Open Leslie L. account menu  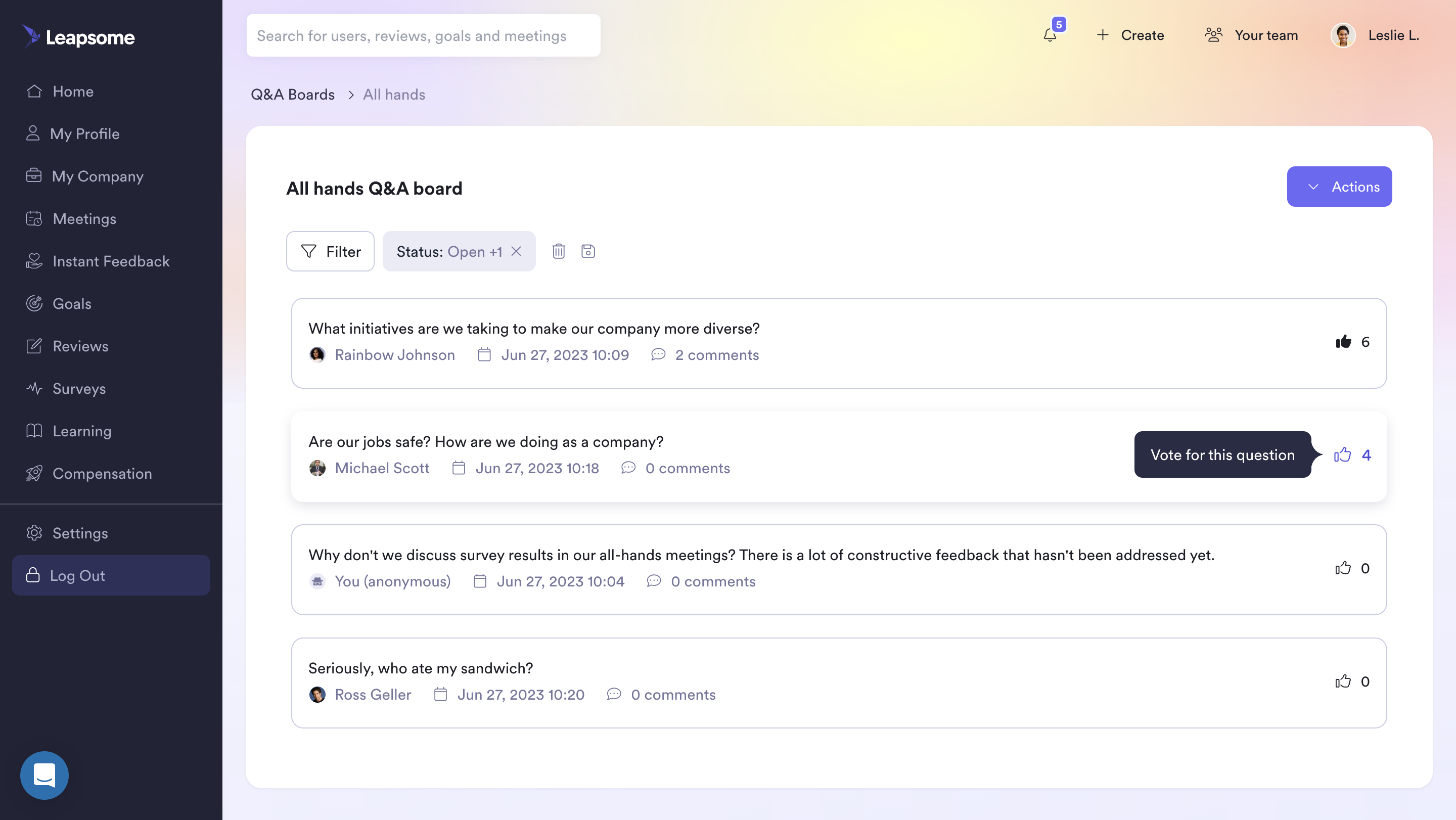1374,35
